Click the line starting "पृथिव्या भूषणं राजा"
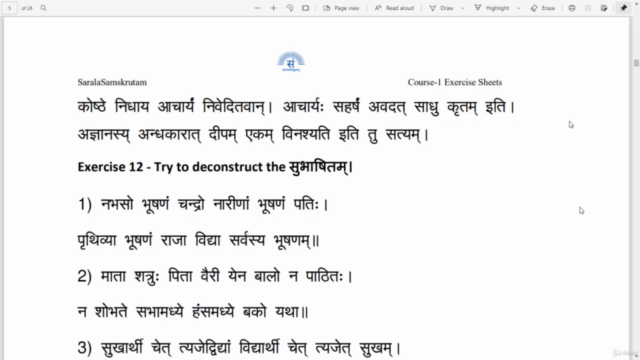The image size is (640, 360). coord(198,240)
